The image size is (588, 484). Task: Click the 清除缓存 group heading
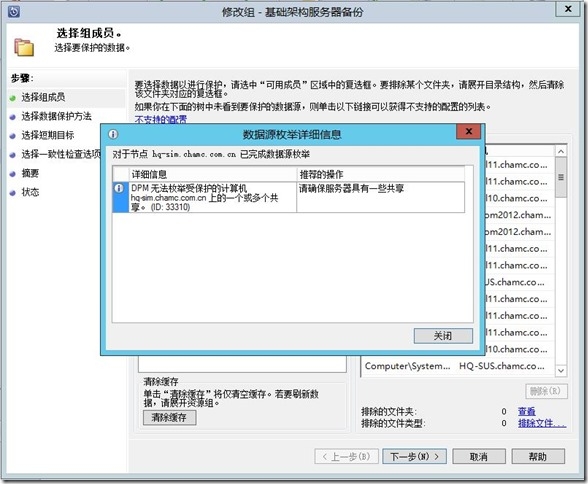[161, 382]
